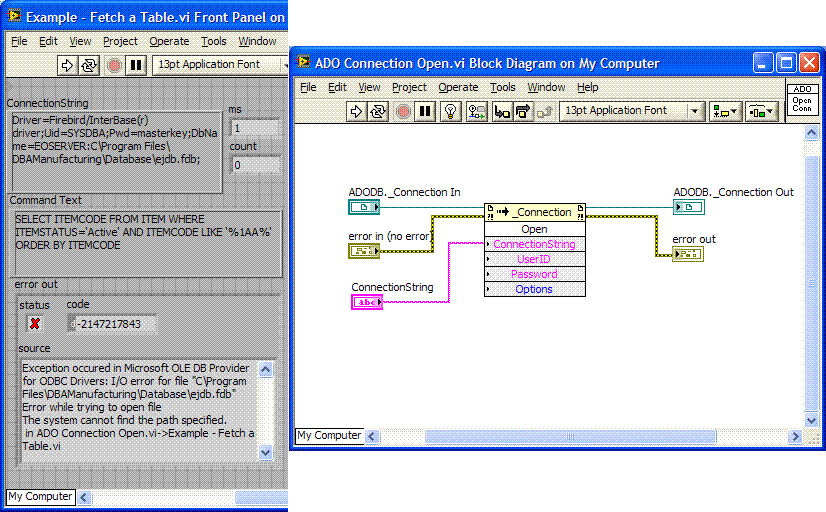Click Block Diagram horizontal scrollbar thumb
The width and height of the screenshot is (826, 512).
(x=571, y=437)
